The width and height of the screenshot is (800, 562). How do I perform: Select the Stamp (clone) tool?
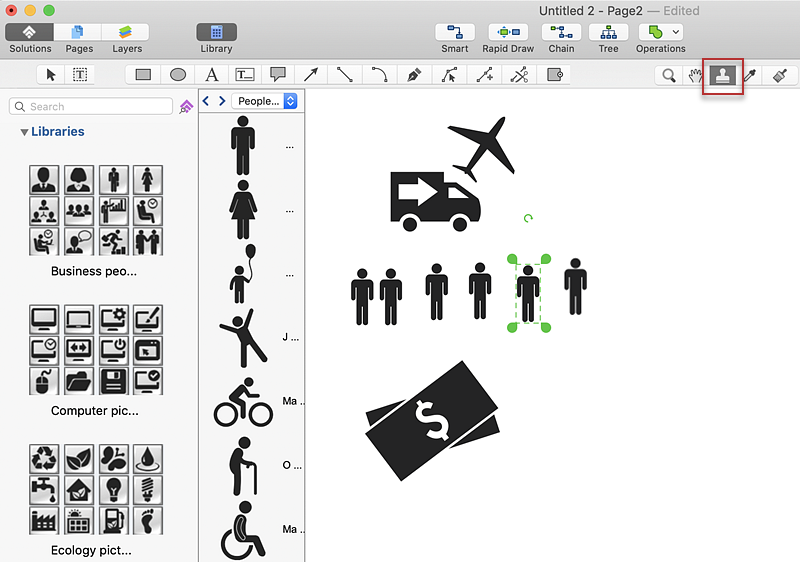tap(722, 75)
